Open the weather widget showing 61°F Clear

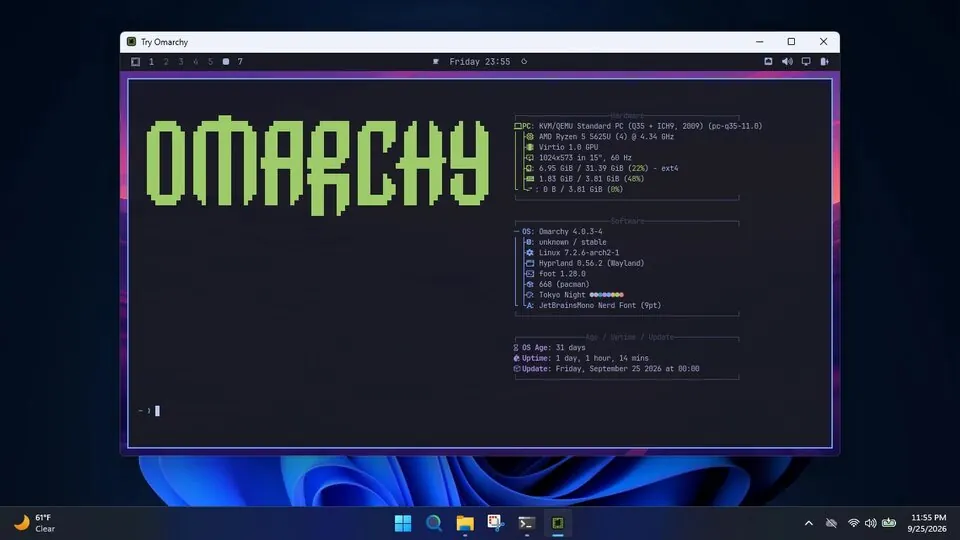point(35,523)
